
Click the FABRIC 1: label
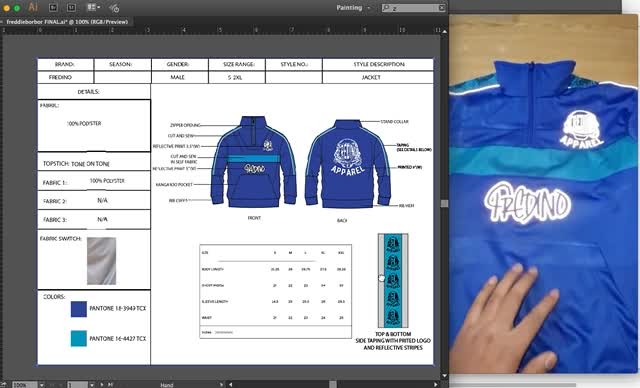tap(54, 182)
